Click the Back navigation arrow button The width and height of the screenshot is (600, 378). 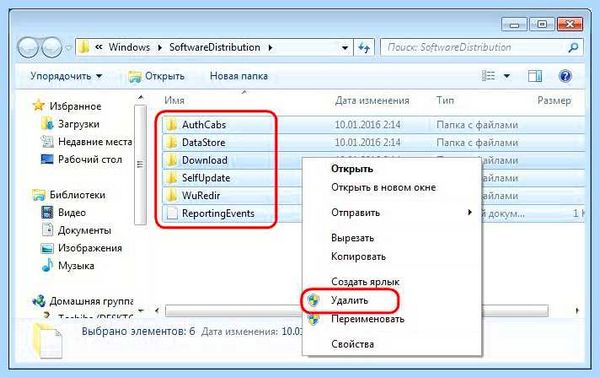(28, 47)
